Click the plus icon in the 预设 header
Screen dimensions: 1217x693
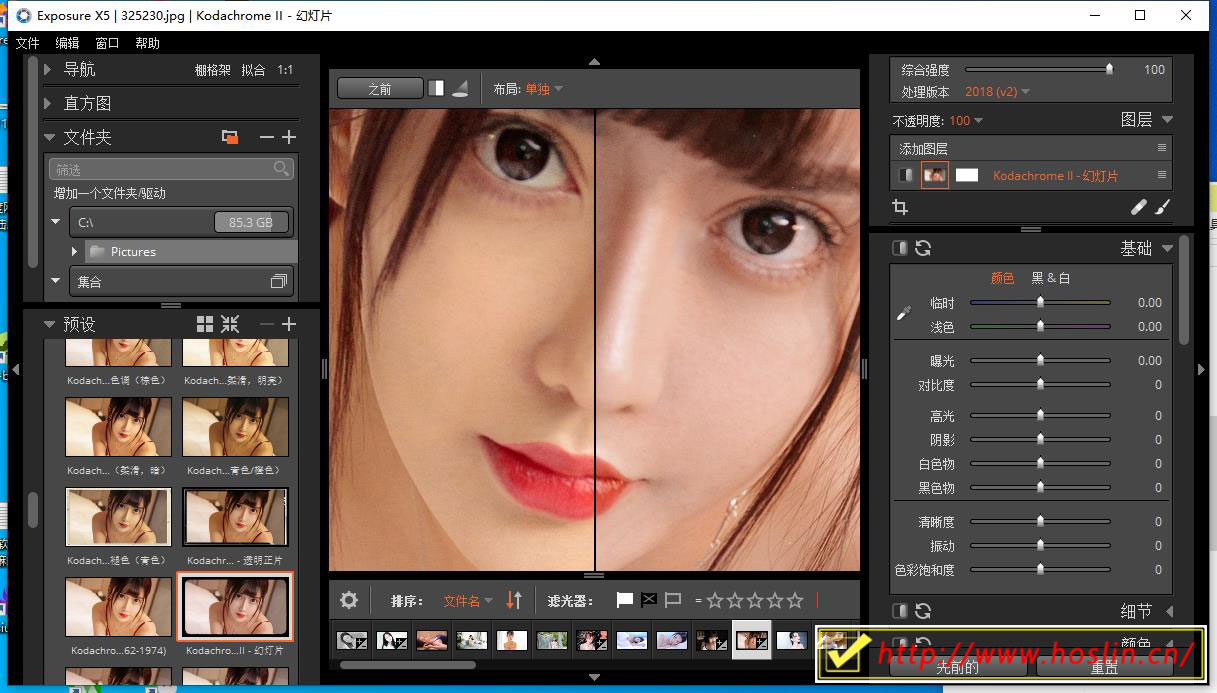coord(289,324)
